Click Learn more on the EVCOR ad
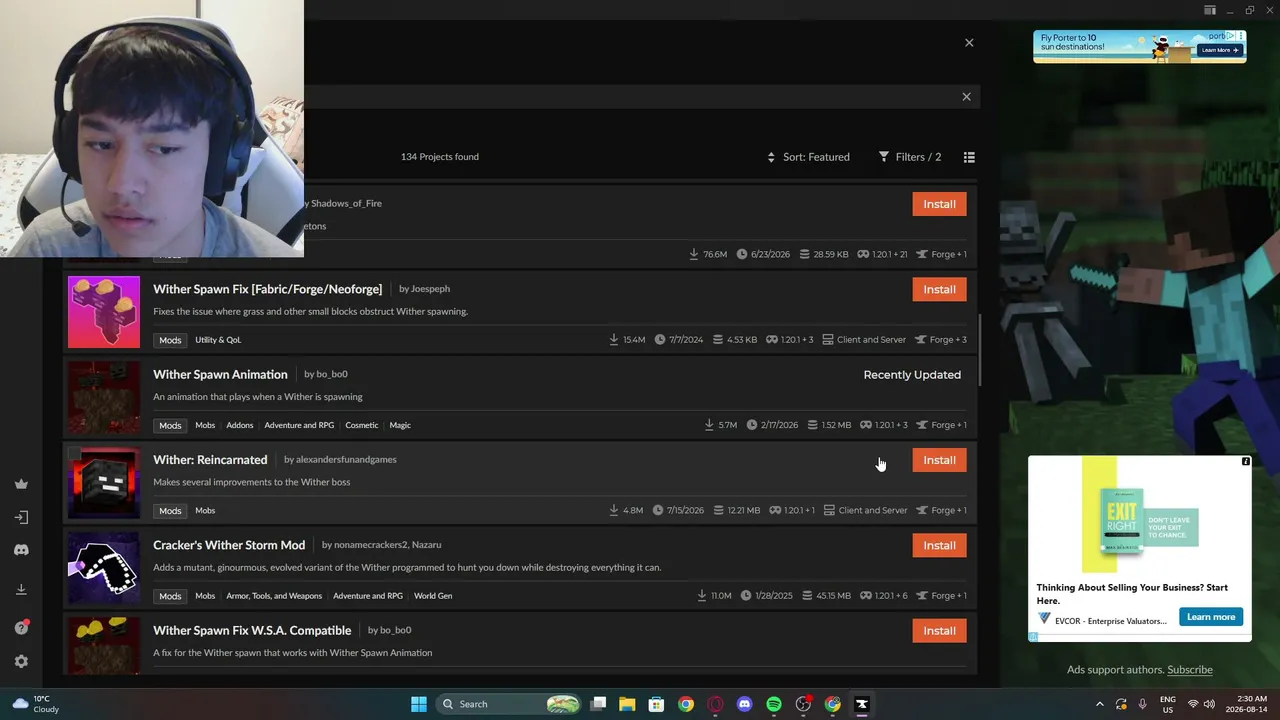The width and height of the screenshot is (1280, 720). [x=1211, y=617]
